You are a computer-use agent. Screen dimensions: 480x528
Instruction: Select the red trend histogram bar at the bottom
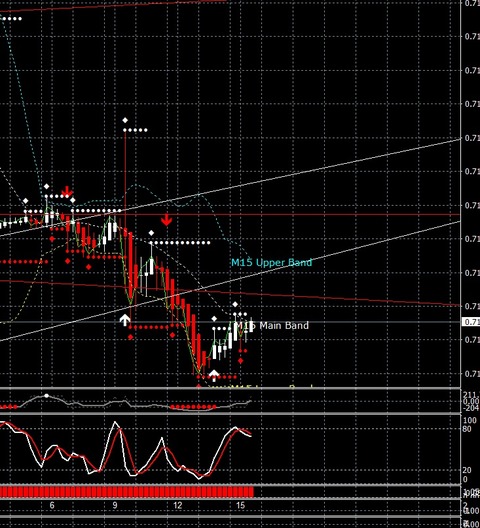point(127,492)
